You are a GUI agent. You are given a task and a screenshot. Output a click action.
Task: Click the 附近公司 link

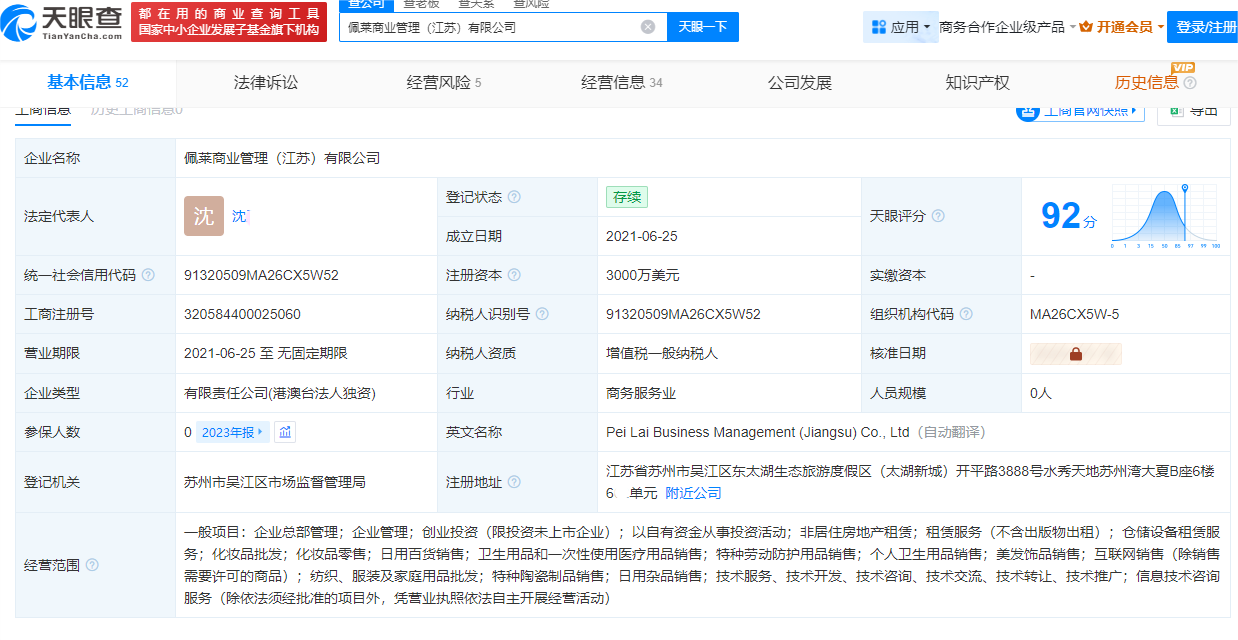coord(693,493)
